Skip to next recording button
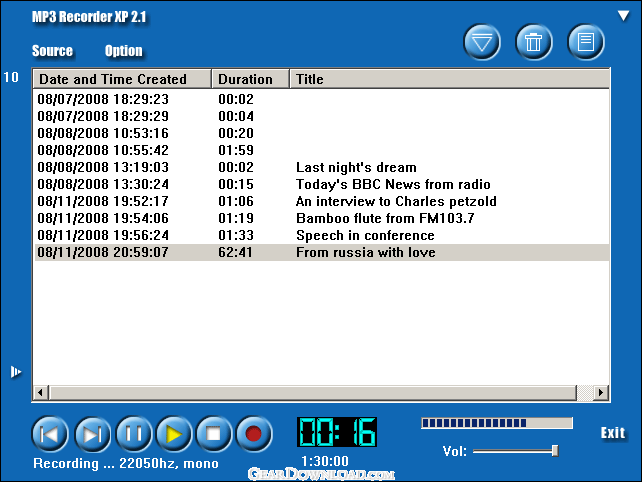 pyautogui.click(x=93, y=434)
